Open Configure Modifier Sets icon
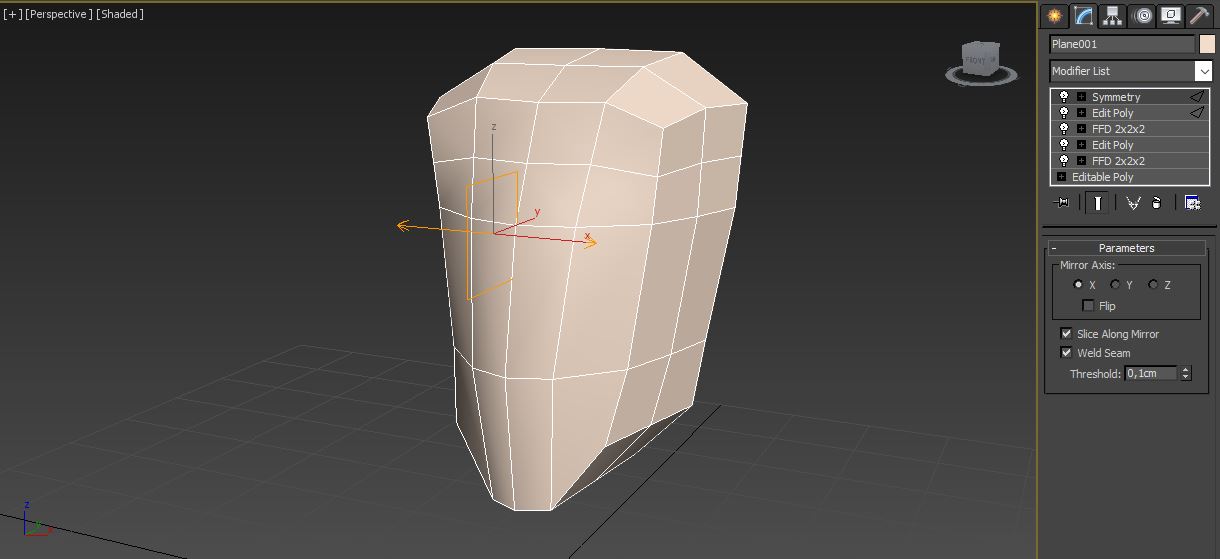 pyautogui.click(x=1192, y=203)
